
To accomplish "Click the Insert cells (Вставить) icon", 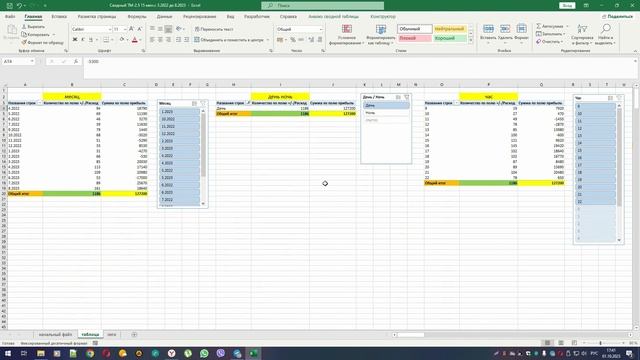I will (488, 29).
